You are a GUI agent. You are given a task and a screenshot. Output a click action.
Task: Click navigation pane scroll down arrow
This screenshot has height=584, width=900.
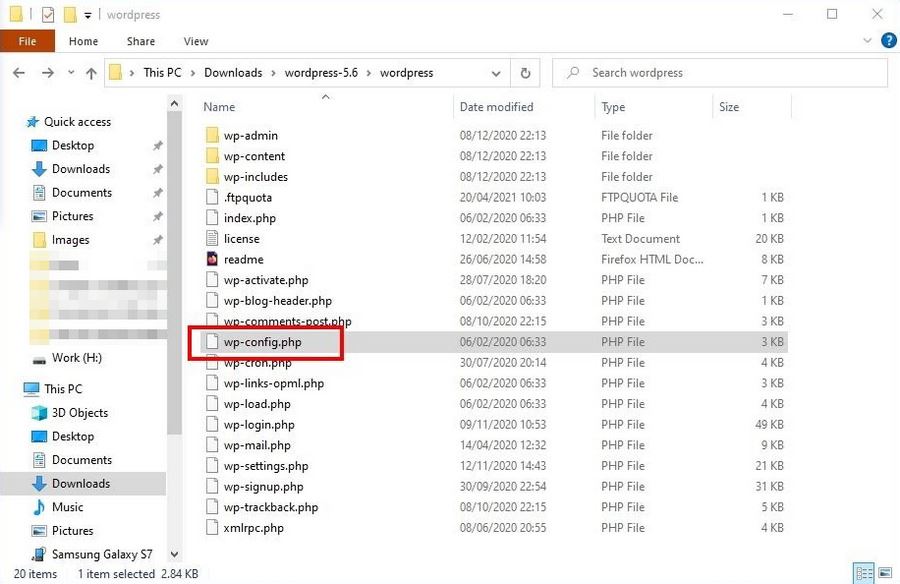point(174,554)
